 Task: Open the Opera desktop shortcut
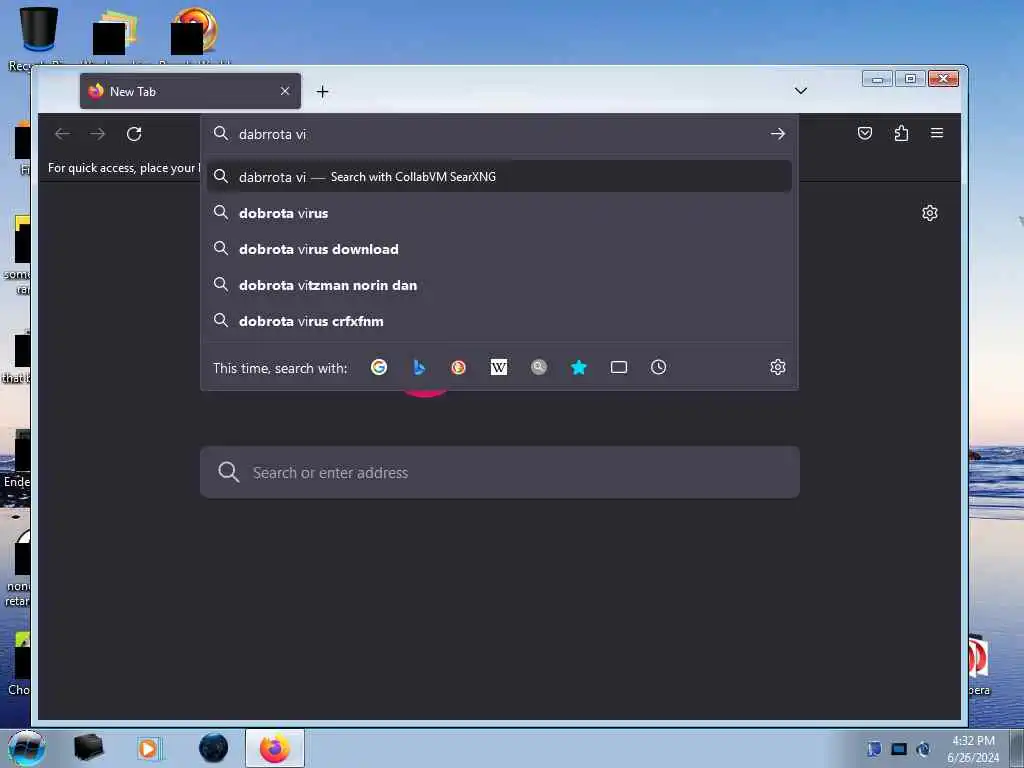coord(978,665)
